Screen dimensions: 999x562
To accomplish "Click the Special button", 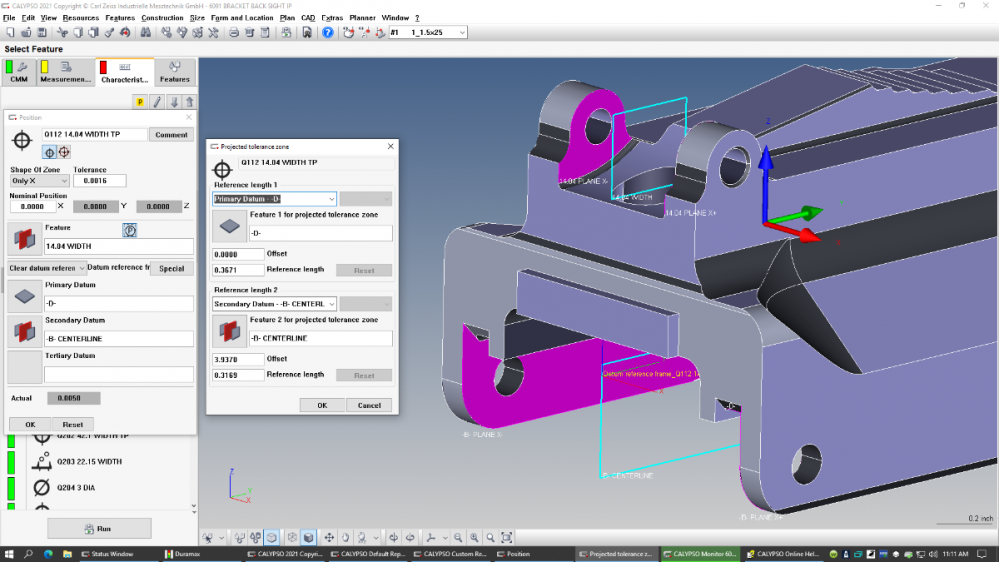I will 171,268.
